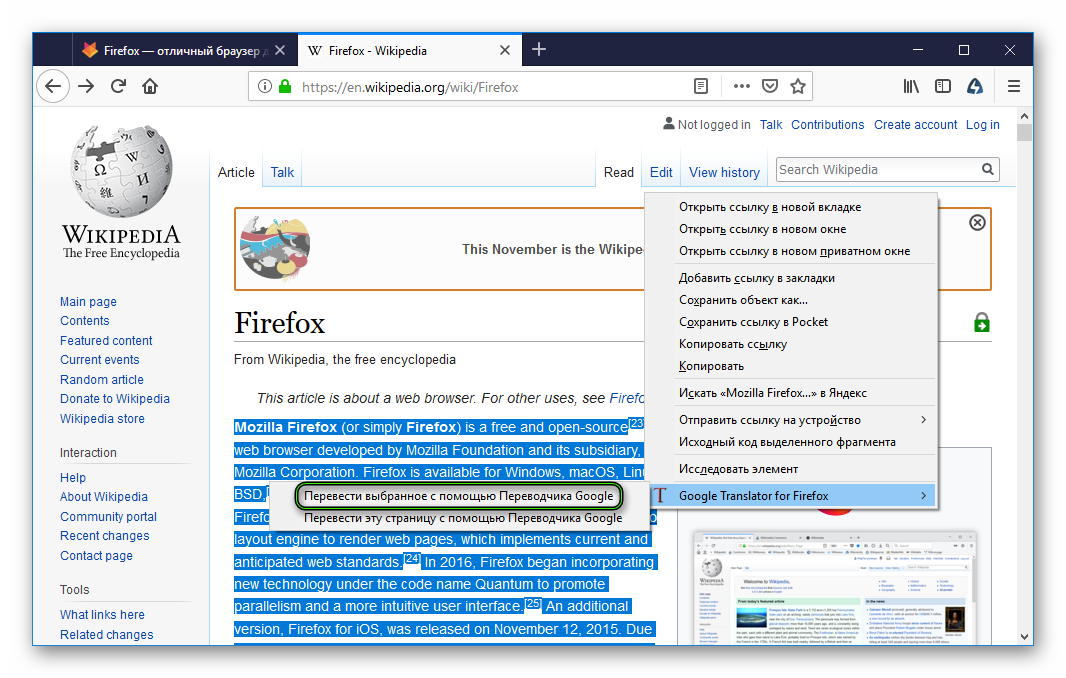The height and width of the screenshot is (678, 1066).
Task: Open the Library icon in toolbar
Action: pyautogui.click(x=911, y=87)
